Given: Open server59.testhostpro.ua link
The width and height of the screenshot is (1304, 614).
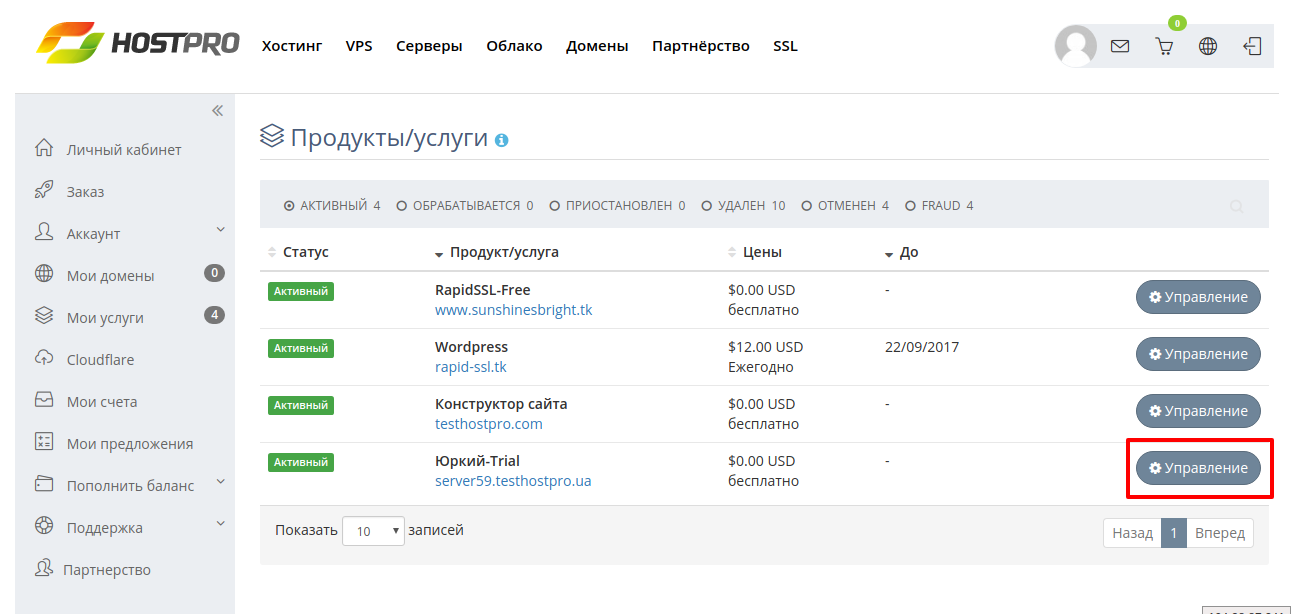Looking at the screenshot, I should [x=513, y=481].
